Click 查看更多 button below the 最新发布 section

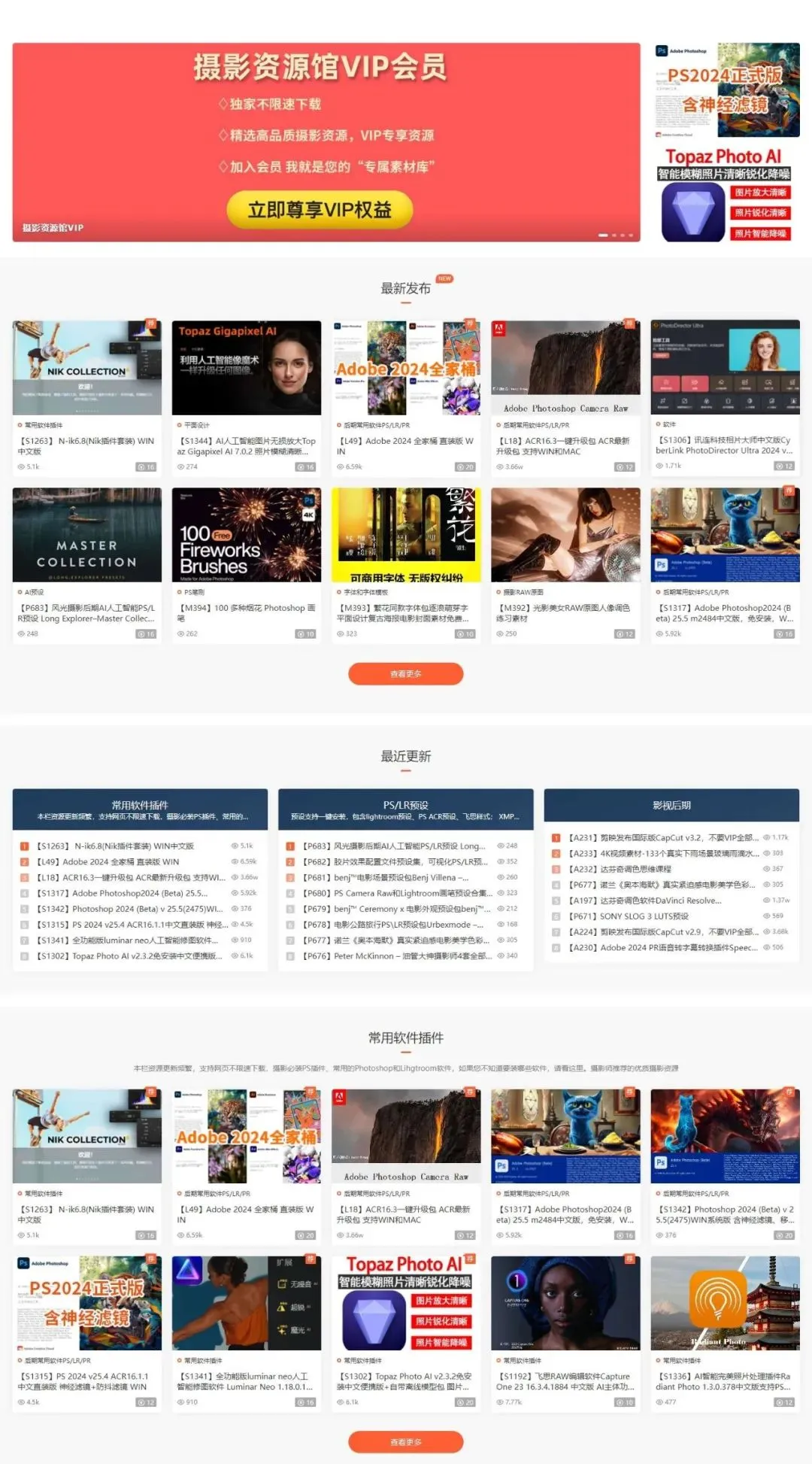(x=406, y=673)
